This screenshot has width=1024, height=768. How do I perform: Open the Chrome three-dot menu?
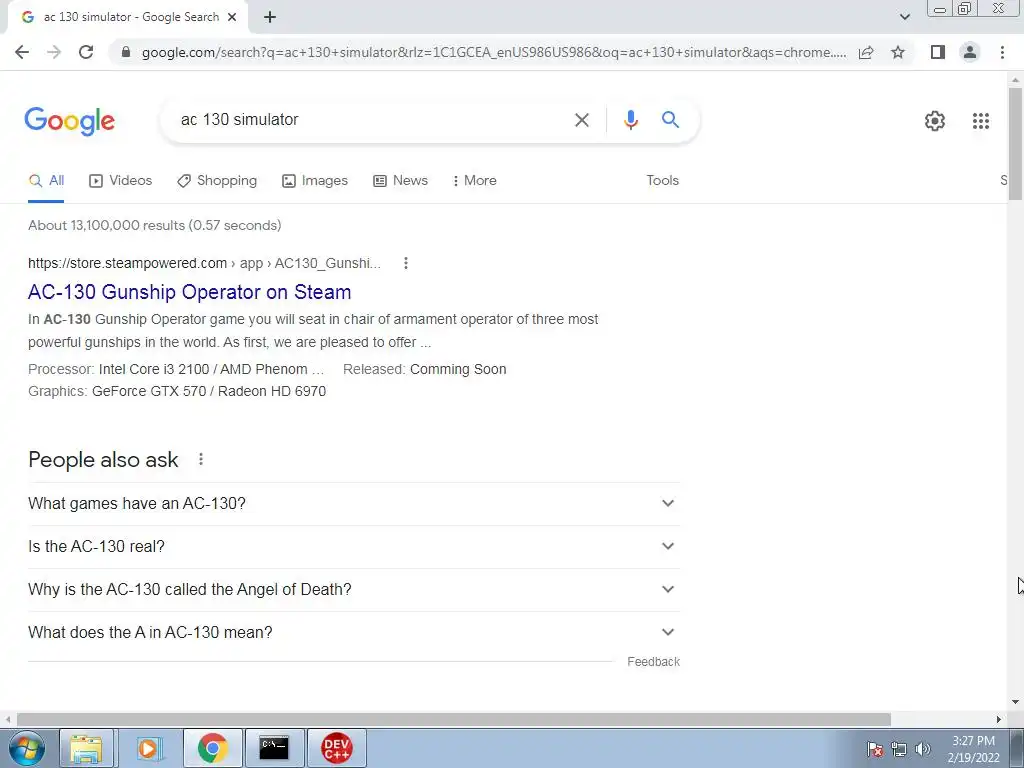1002,52
